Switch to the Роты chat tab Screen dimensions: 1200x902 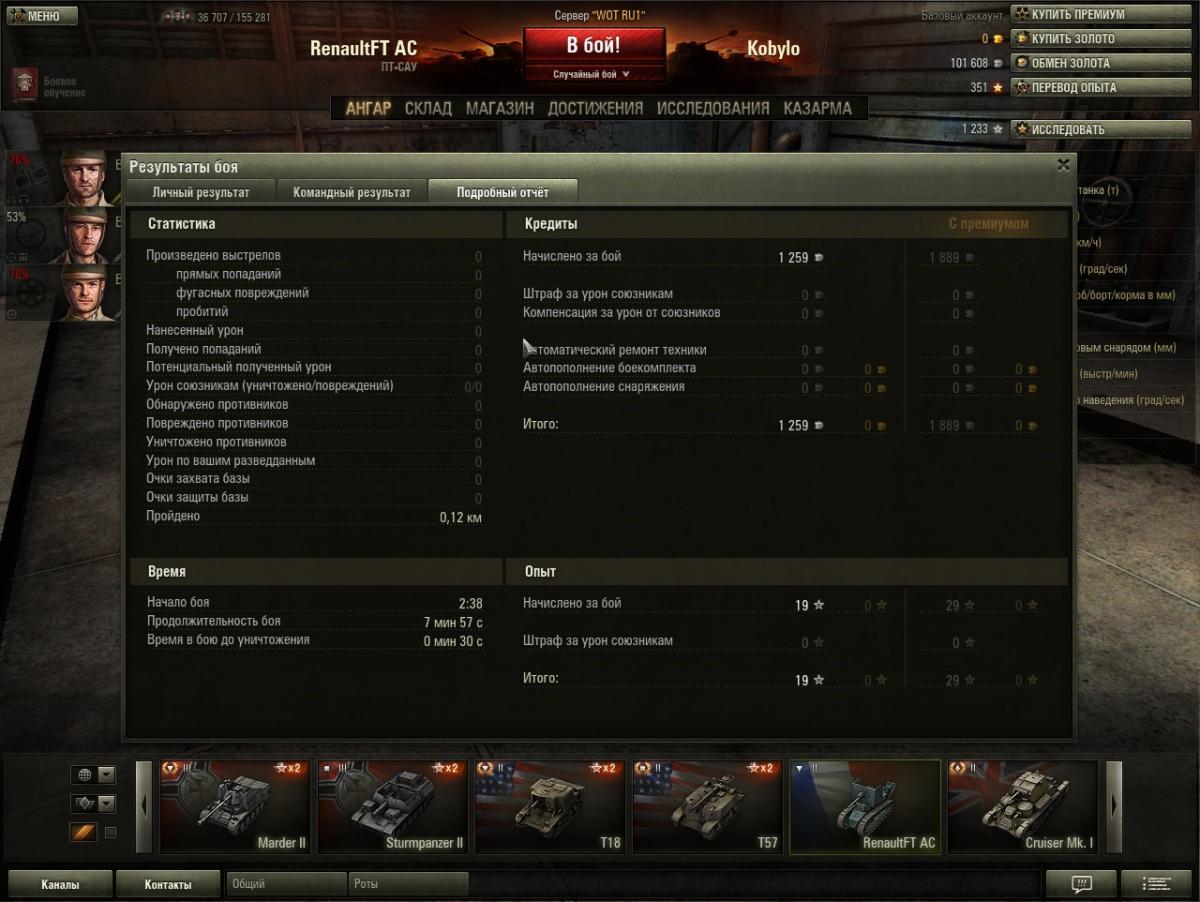coord(408,884)
